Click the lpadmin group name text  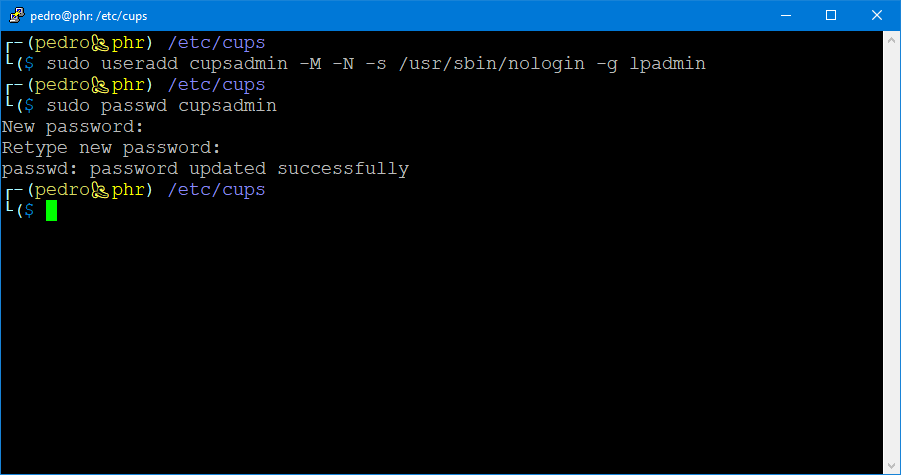(x=668, y=64)
